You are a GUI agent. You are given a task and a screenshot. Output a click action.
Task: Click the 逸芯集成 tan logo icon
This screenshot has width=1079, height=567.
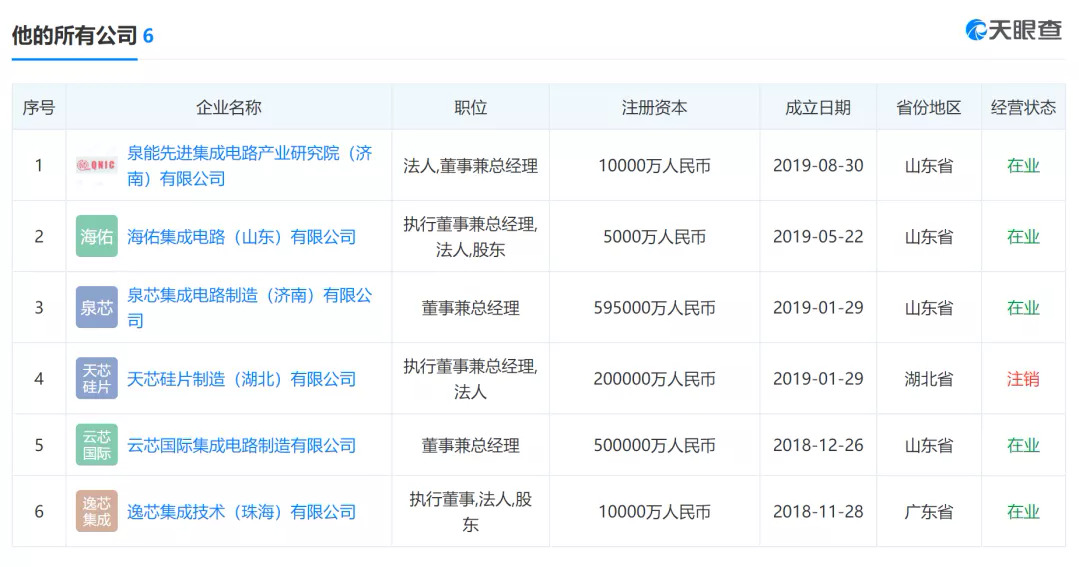(x=96, y=511)
